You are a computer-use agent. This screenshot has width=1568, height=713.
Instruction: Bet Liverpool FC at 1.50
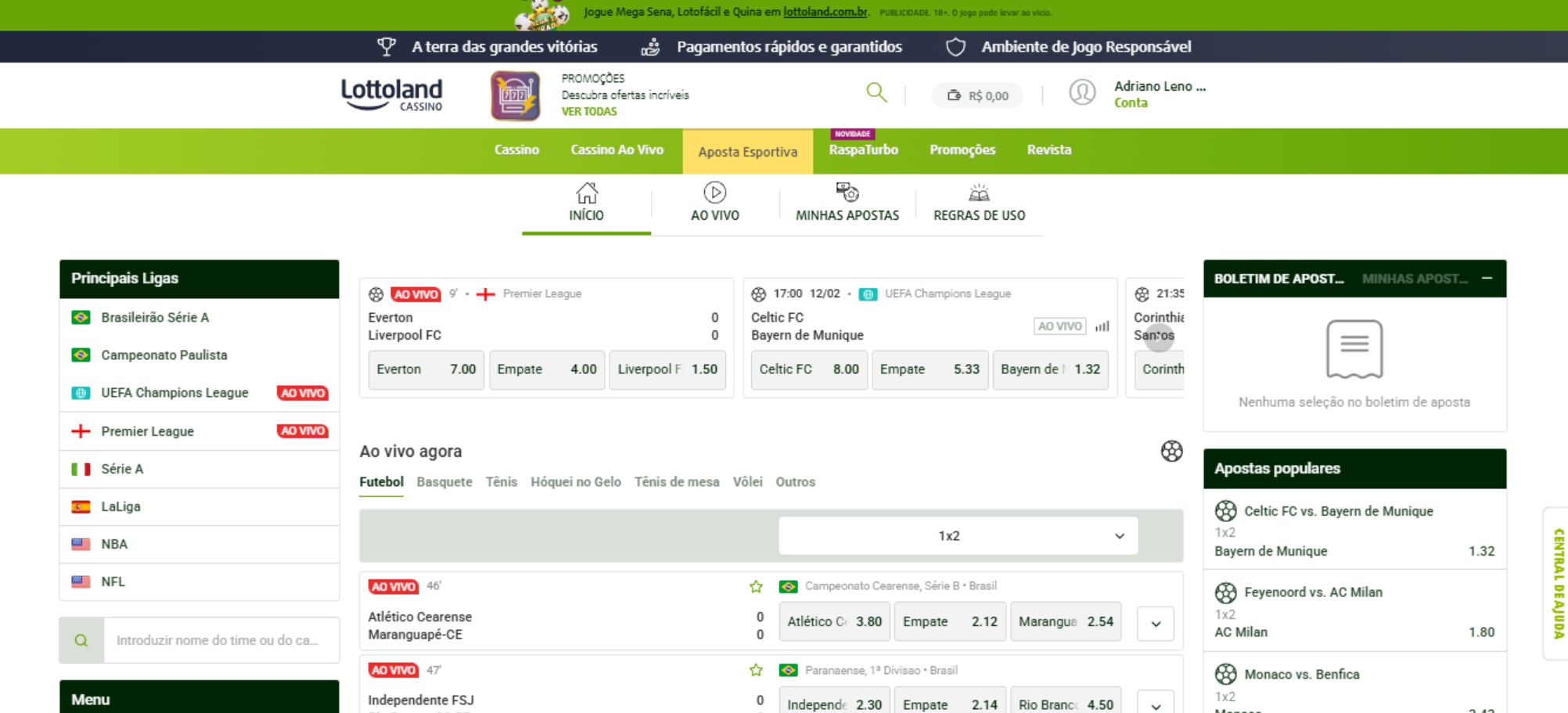(667, 369)
